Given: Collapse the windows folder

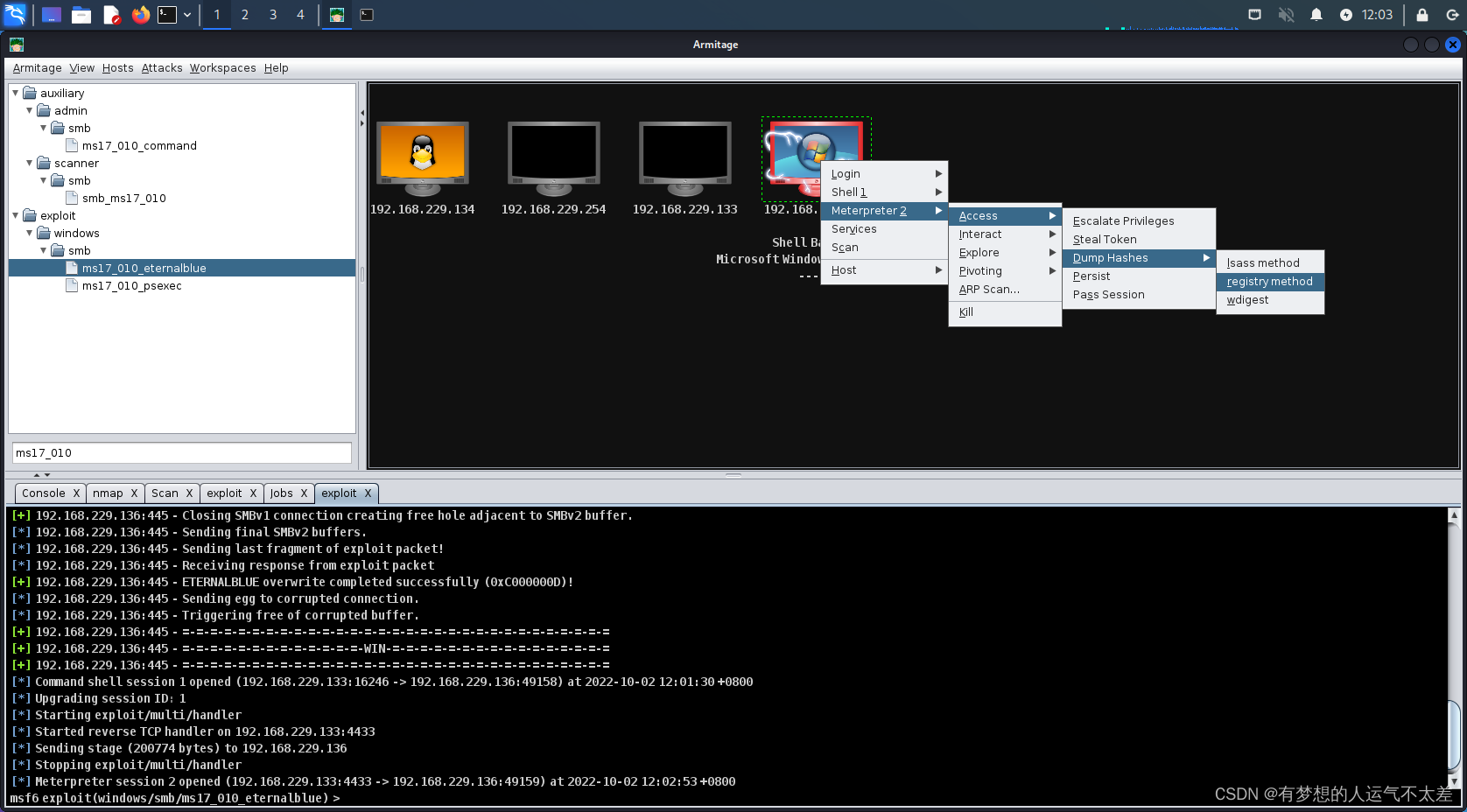Looking at the screenshot, I should point(30,233).
